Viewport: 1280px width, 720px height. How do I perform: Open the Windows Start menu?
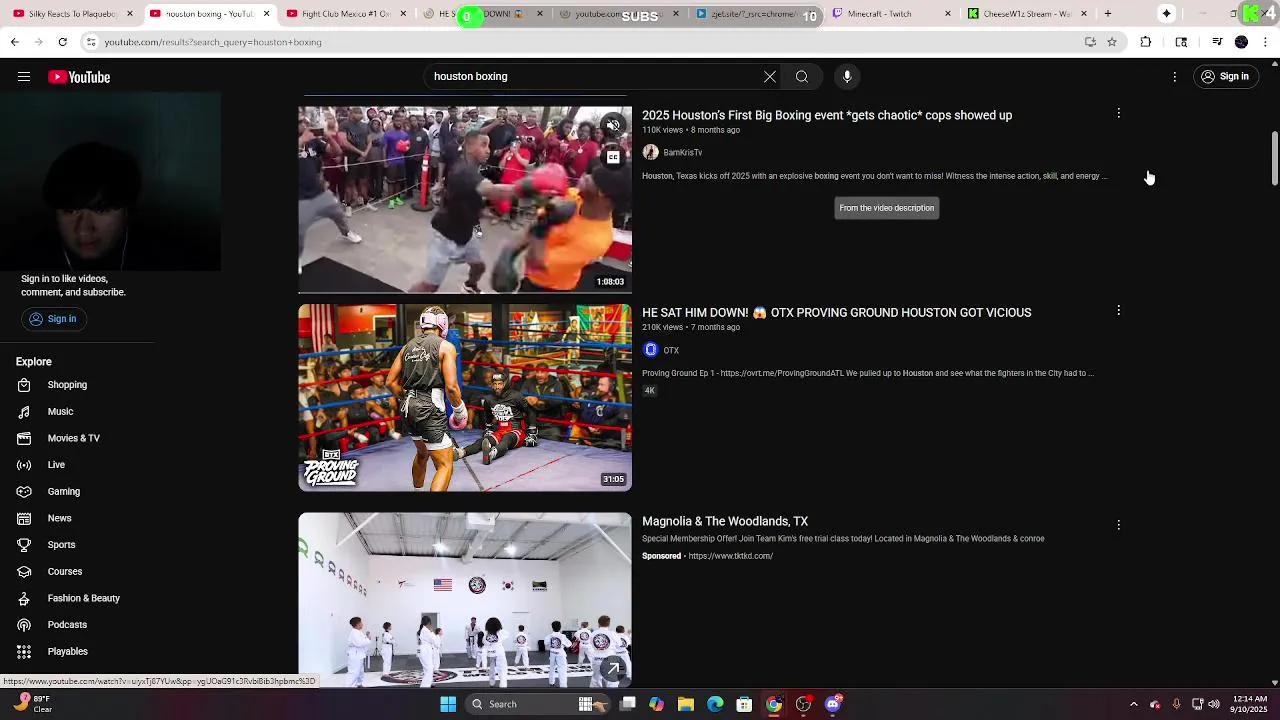point(448,704)
